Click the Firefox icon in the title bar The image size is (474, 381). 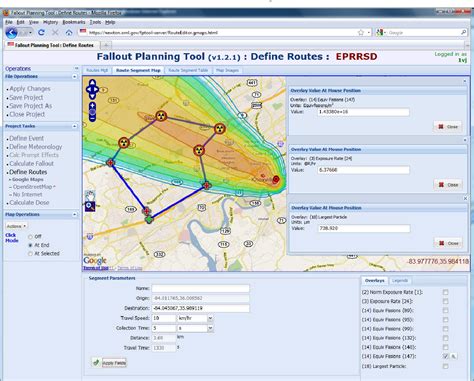6,13
